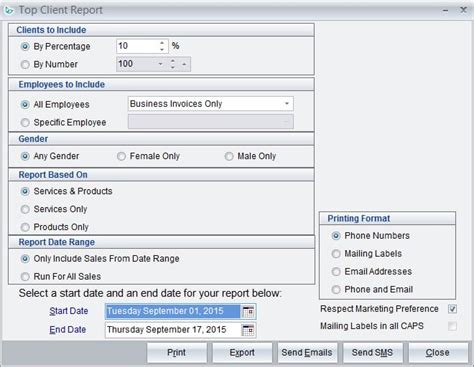474x367 pixels.
Task: Select the By Number radio button
Action: [25, 64]
